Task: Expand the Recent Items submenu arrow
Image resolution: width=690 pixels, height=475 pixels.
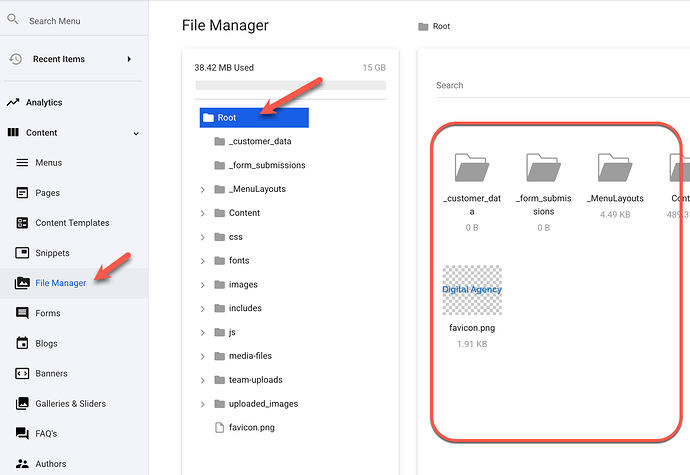Action: 129,59
